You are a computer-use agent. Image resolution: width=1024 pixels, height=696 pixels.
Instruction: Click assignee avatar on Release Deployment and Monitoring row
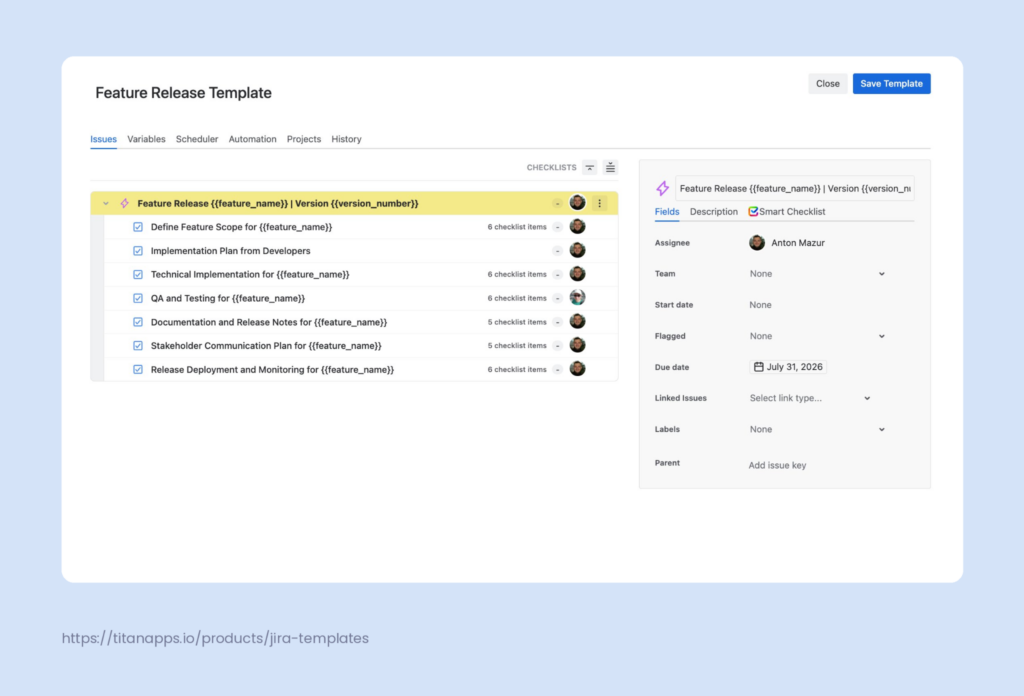pos(577,369)
